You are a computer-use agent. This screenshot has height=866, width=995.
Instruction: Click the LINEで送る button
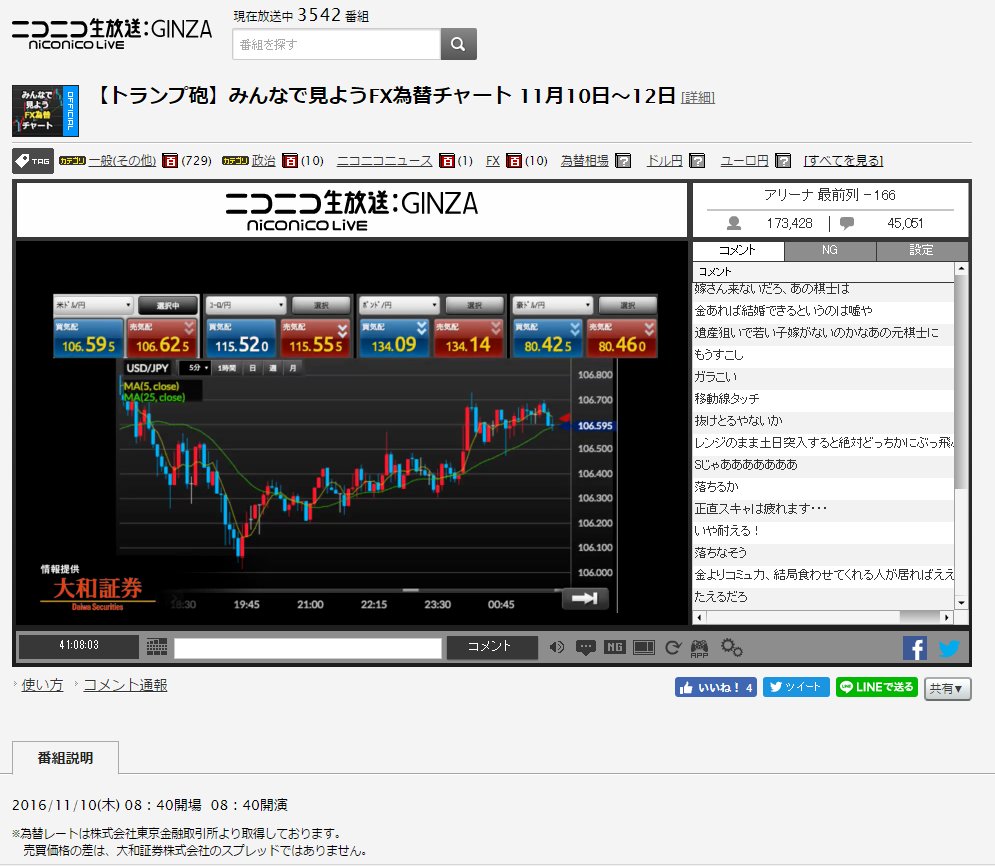pos(876,687)
